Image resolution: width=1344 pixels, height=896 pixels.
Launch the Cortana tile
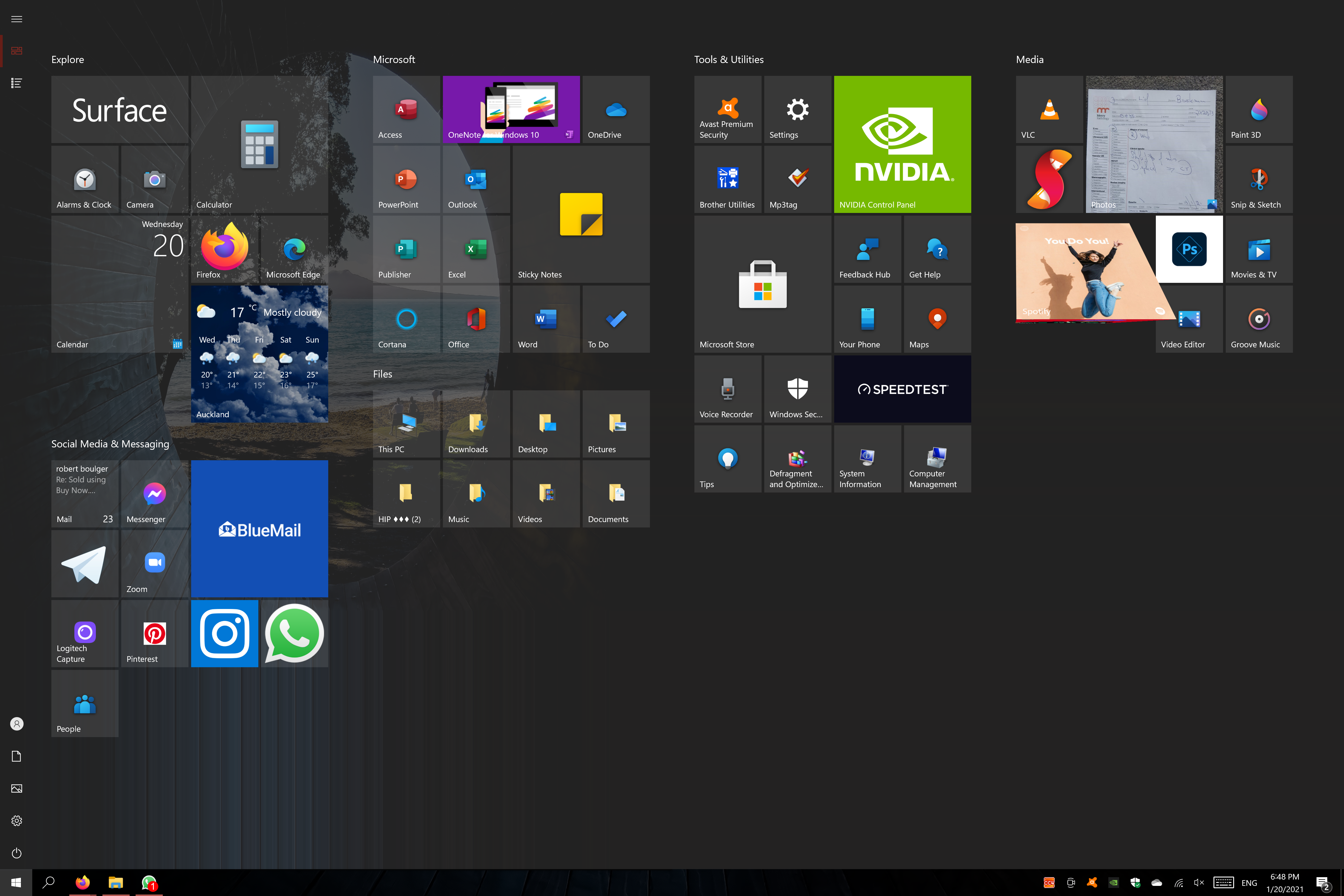click(406, 319)
